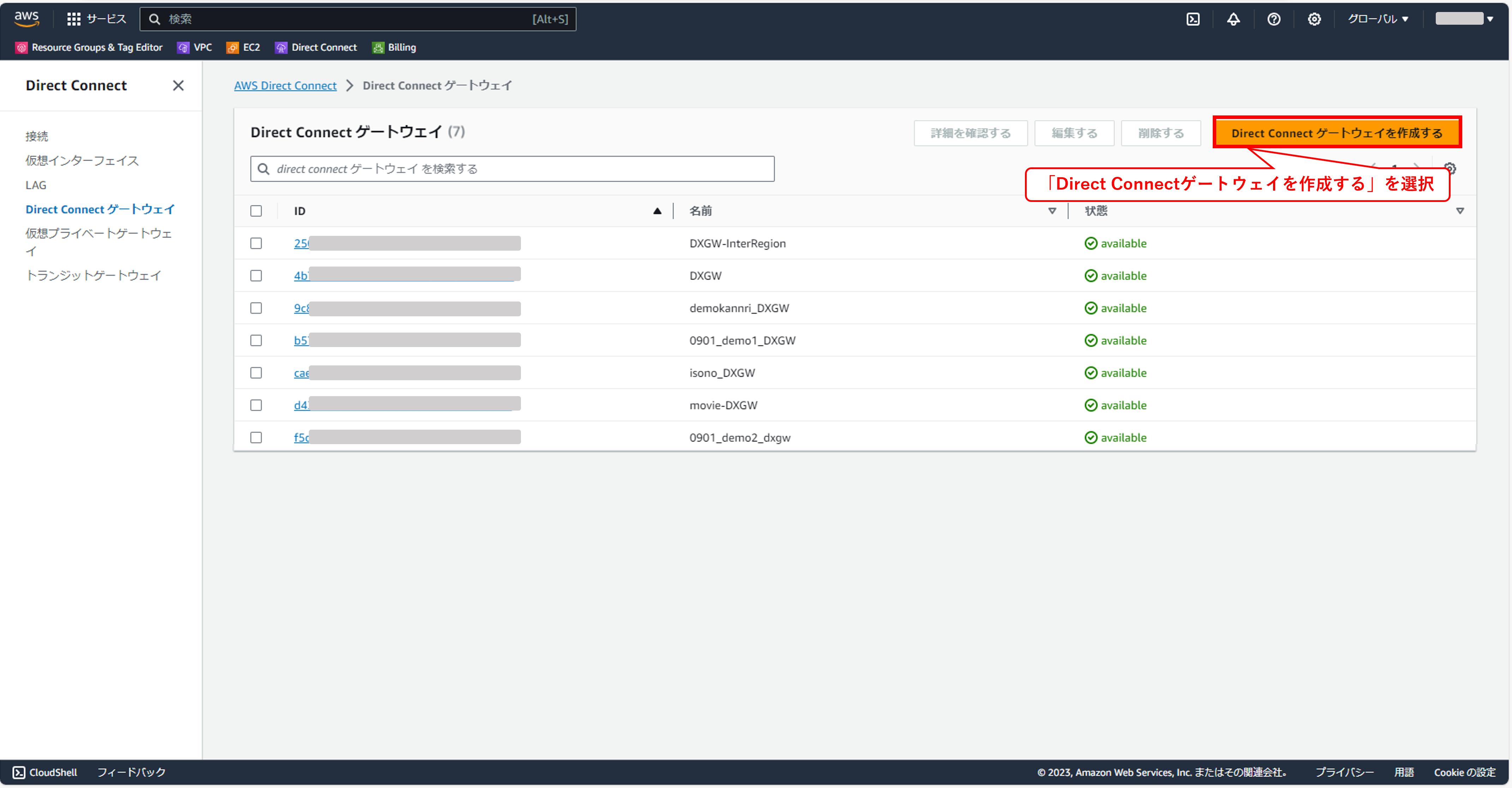1512x788 pixels.
Task: Open Virtual Interfaces in sidebar menu
Action: 82,160
